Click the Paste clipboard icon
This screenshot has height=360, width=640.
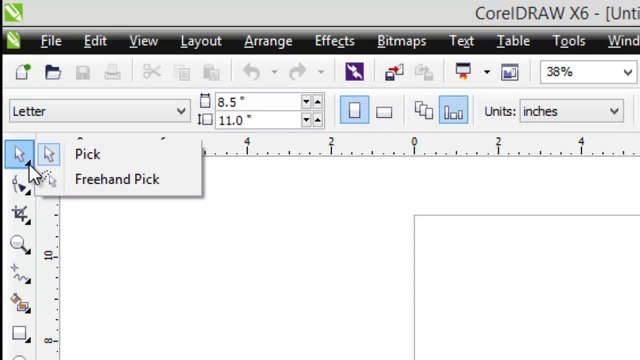coord(211,73)
